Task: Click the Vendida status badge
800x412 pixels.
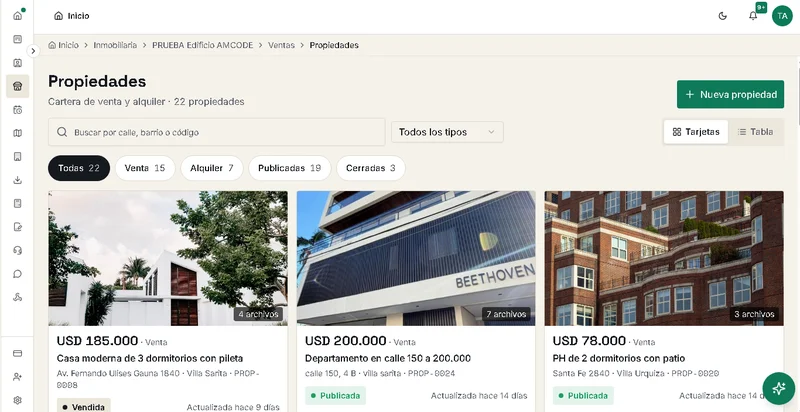Action: click(x=84, y=406)
